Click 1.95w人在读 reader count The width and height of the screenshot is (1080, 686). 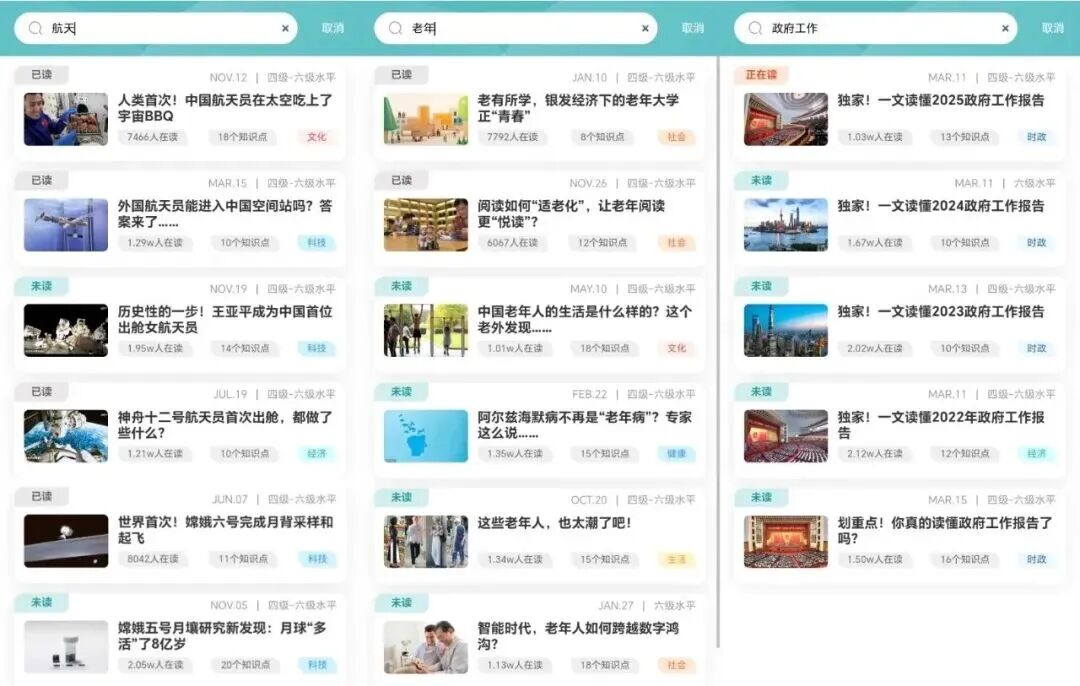tap(155, 349)
